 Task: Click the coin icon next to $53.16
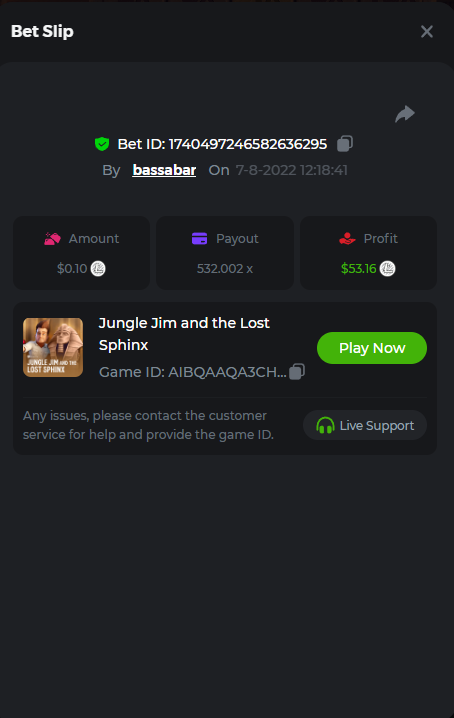(388, 268)
